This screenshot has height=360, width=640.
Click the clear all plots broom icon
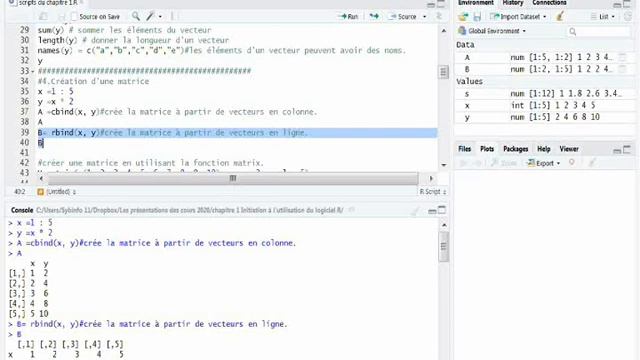click(x=592, y=163)
